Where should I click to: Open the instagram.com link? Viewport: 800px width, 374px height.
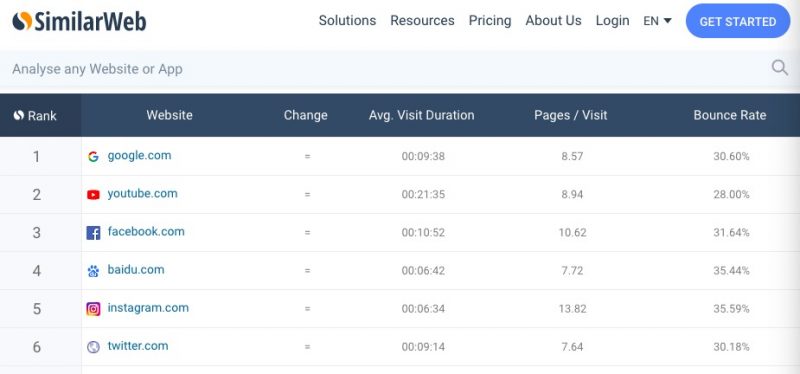148,308
